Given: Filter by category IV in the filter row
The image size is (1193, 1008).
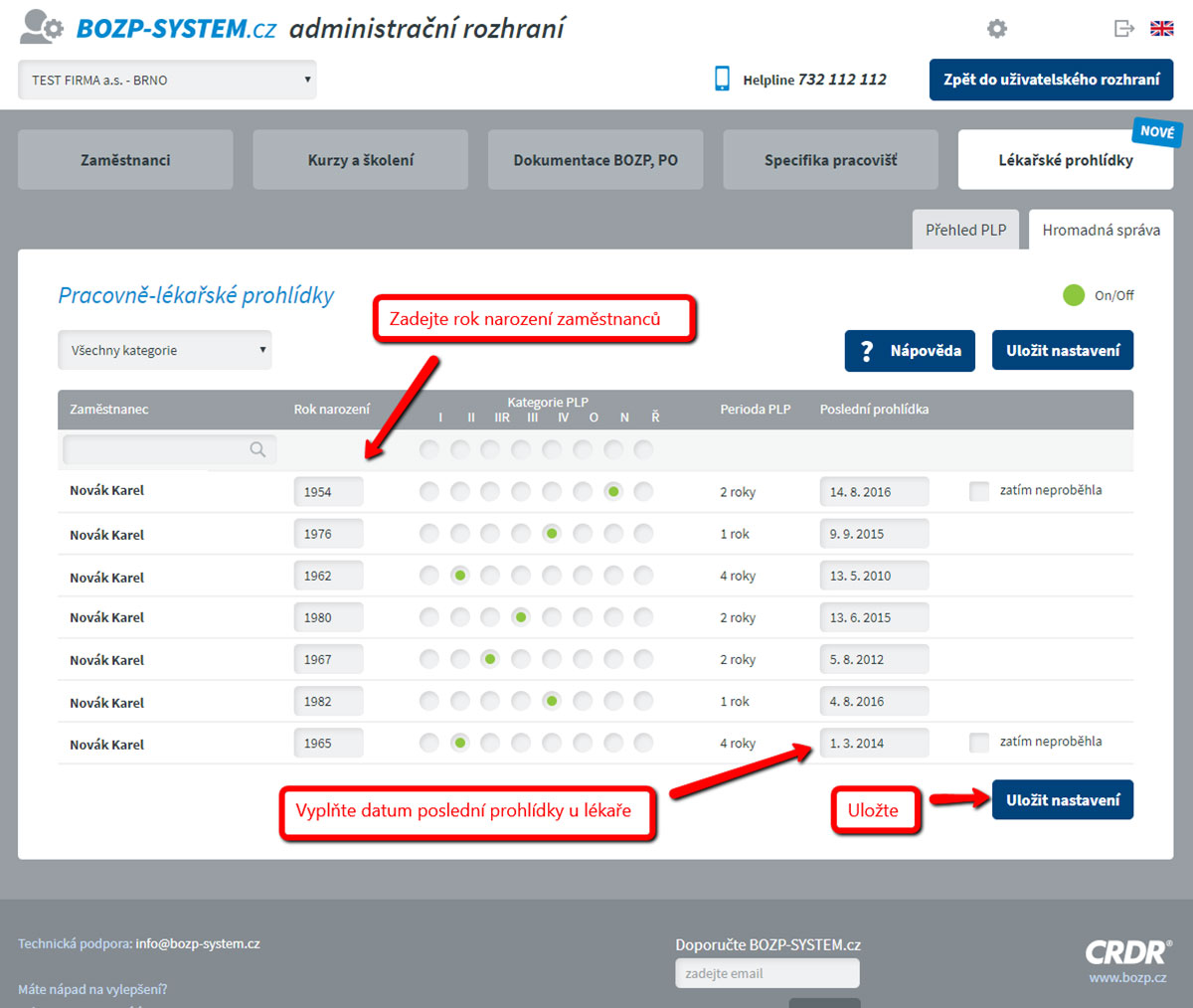Looking at the screenshot, I should [x=552, y=450].
